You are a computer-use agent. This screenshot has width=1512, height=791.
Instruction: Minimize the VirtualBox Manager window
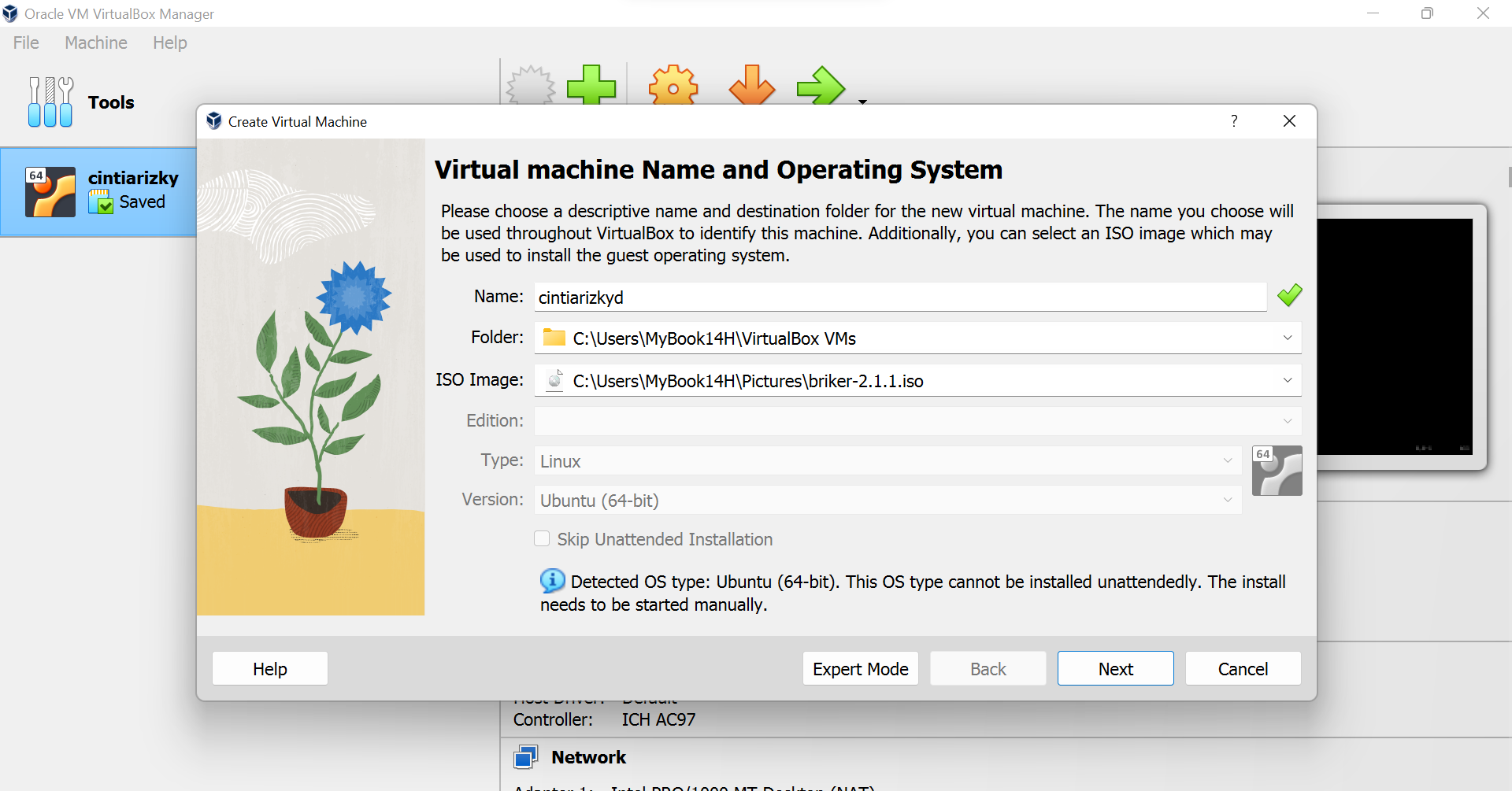pos(1373,13)
